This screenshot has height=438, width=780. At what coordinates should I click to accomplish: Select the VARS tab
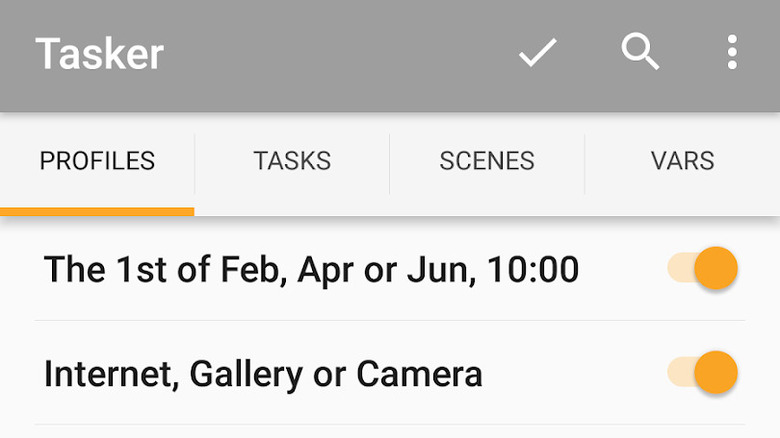tap(682, 161)
